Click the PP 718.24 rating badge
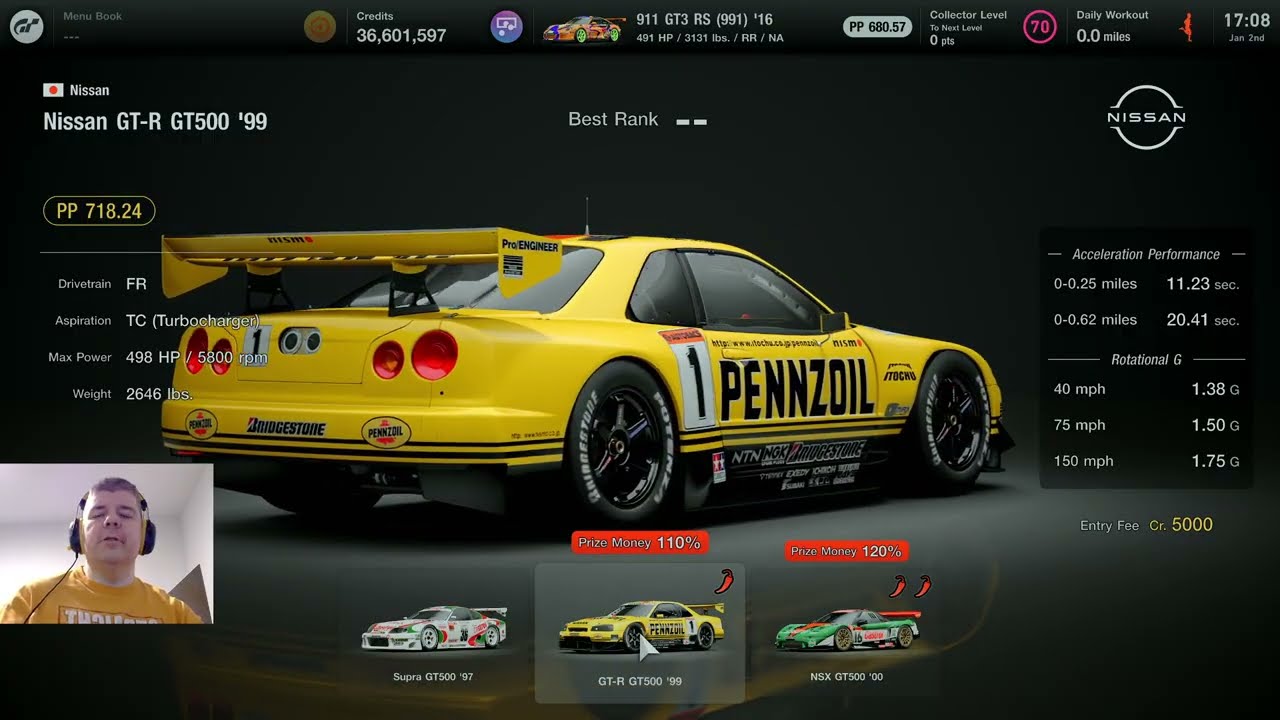 [99, 211]
